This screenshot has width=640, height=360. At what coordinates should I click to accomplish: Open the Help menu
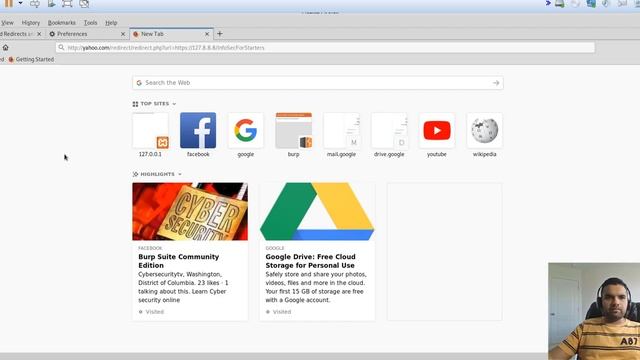click(x=111, y=23)
